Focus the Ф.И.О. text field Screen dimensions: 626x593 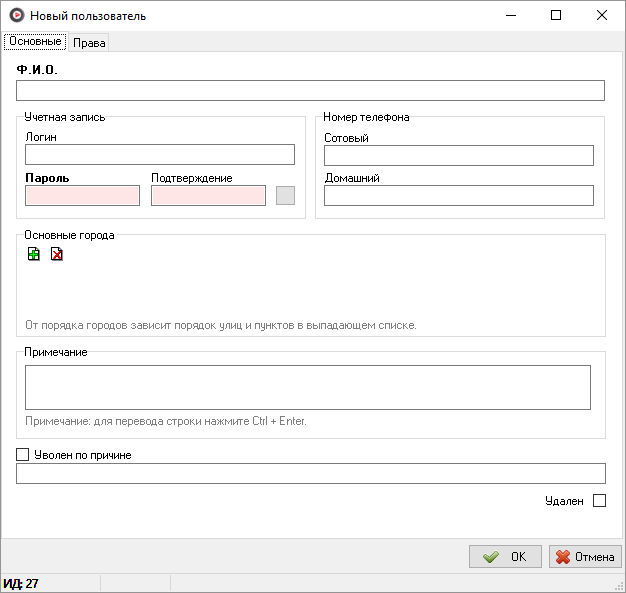(x=310, y=91)
